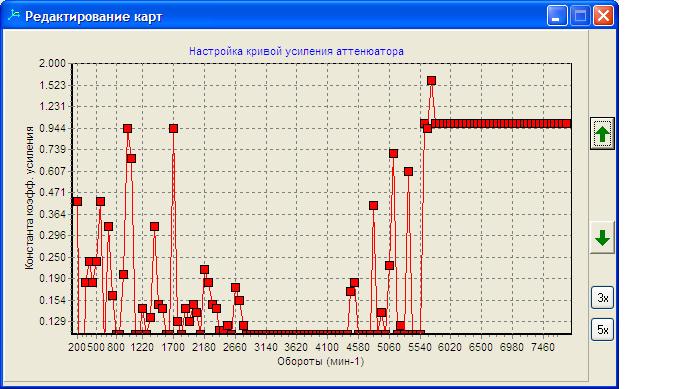Click the green up arrow button
This screenshot has width=683, height=389.
tap(602, 134)
